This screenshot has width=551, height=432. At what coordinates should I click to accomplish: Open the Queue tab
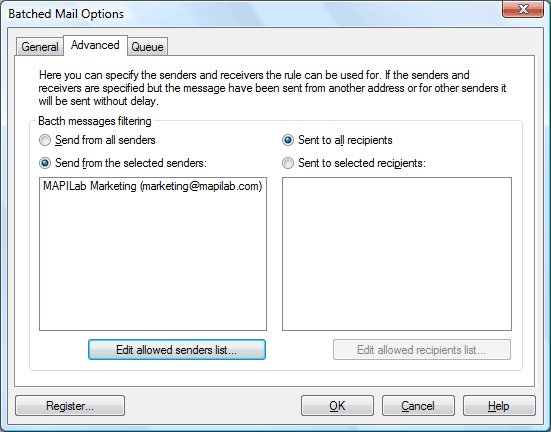147,47
